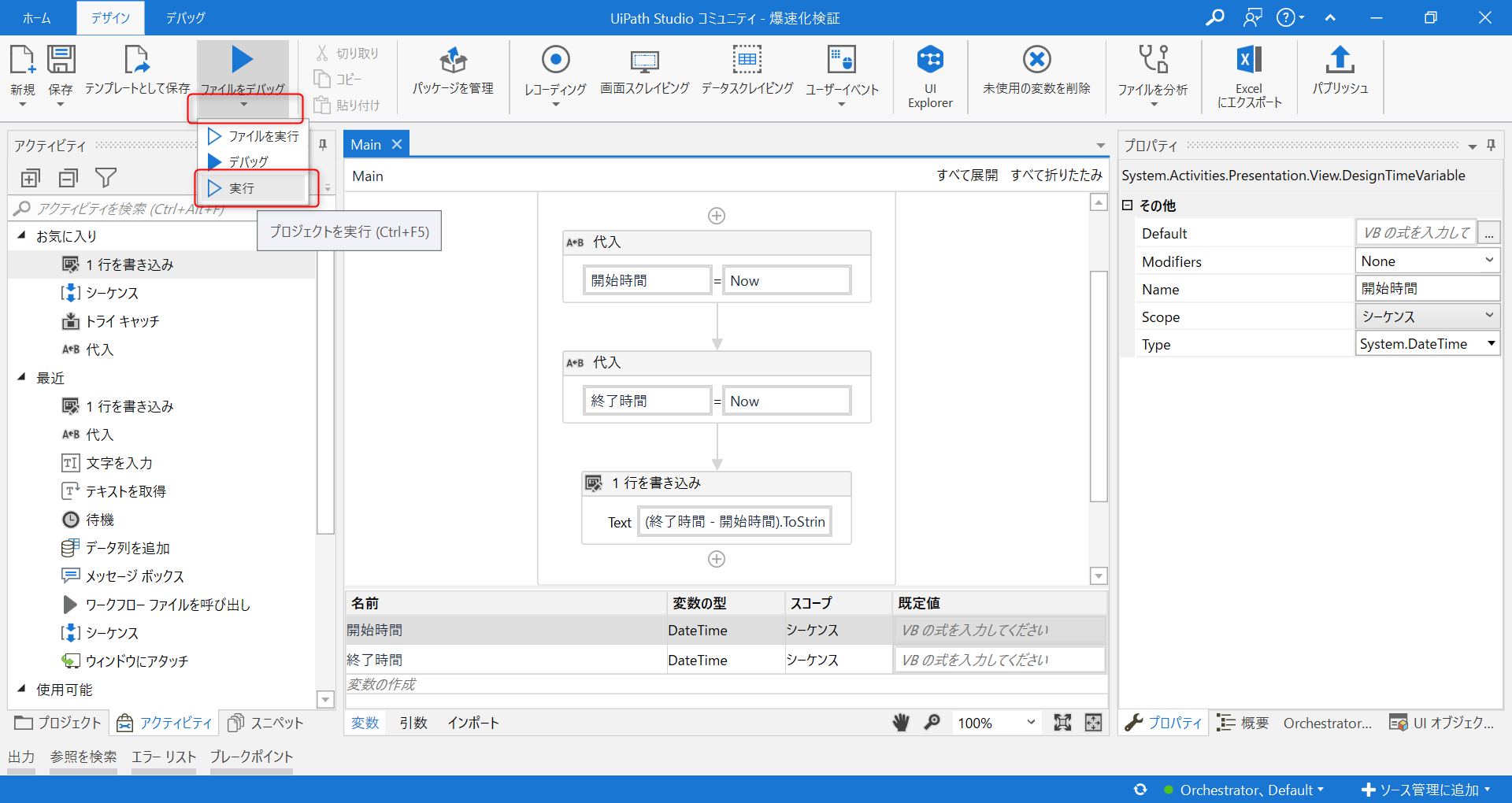The image size is (1512, 803).
Task: Toggle the pan hand tool
Action: coord(901,723)
